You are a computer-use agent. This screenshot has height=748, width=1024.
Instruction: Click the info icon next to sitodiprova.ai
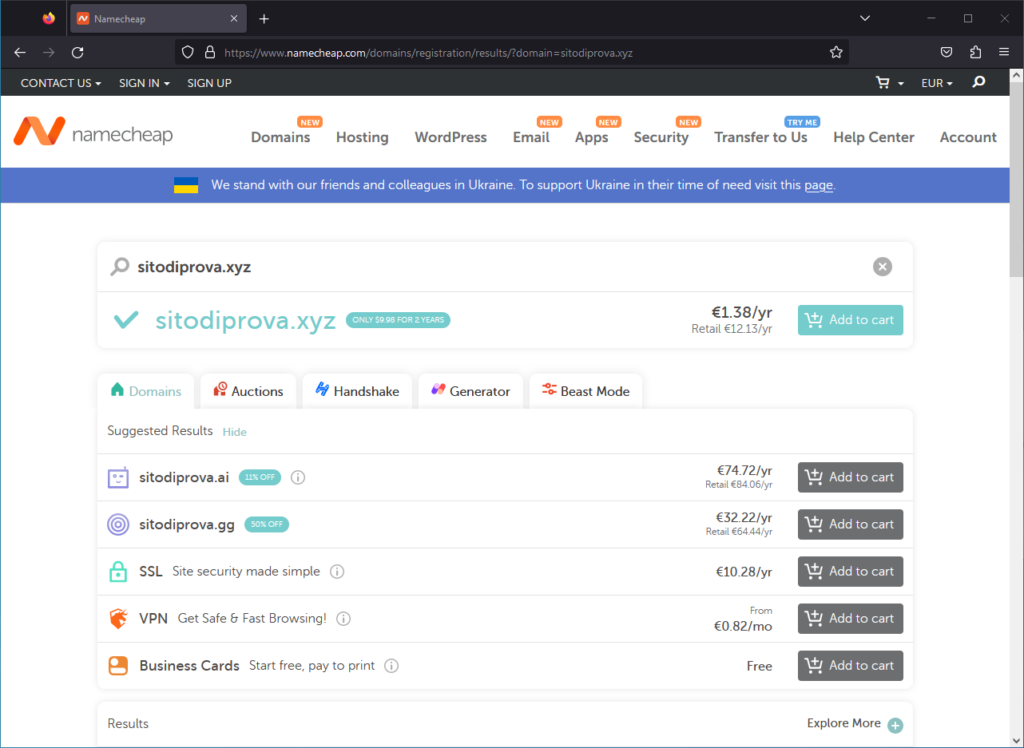pos(298,478)
